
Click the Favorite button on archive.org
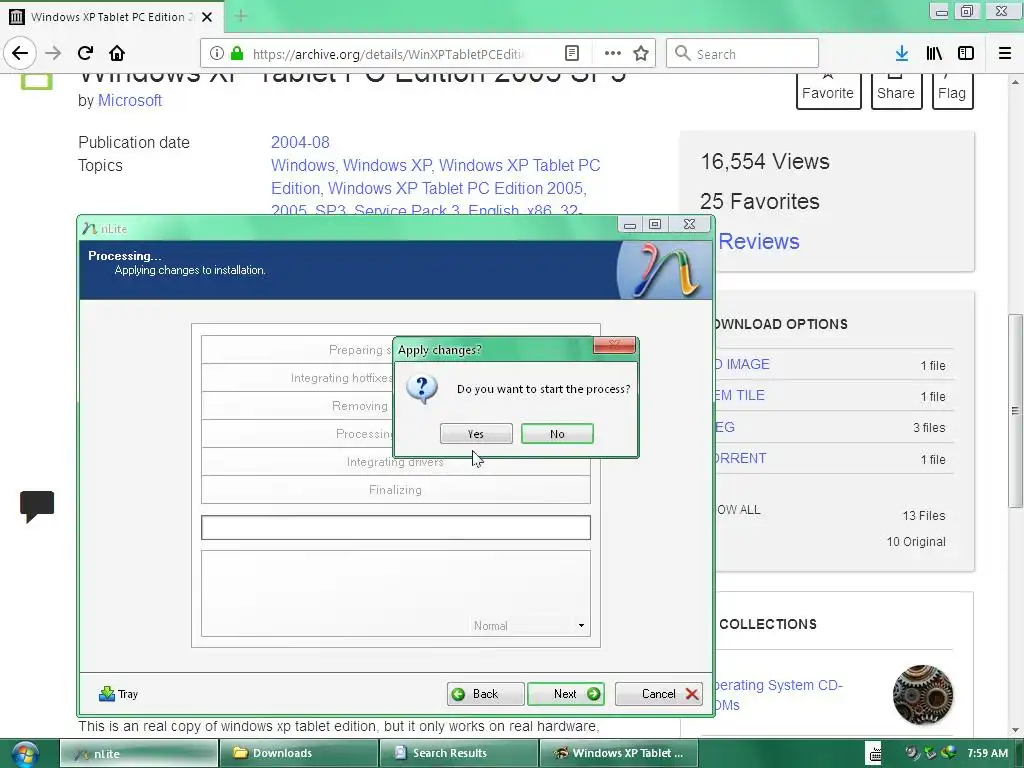(x=828, y=91)
